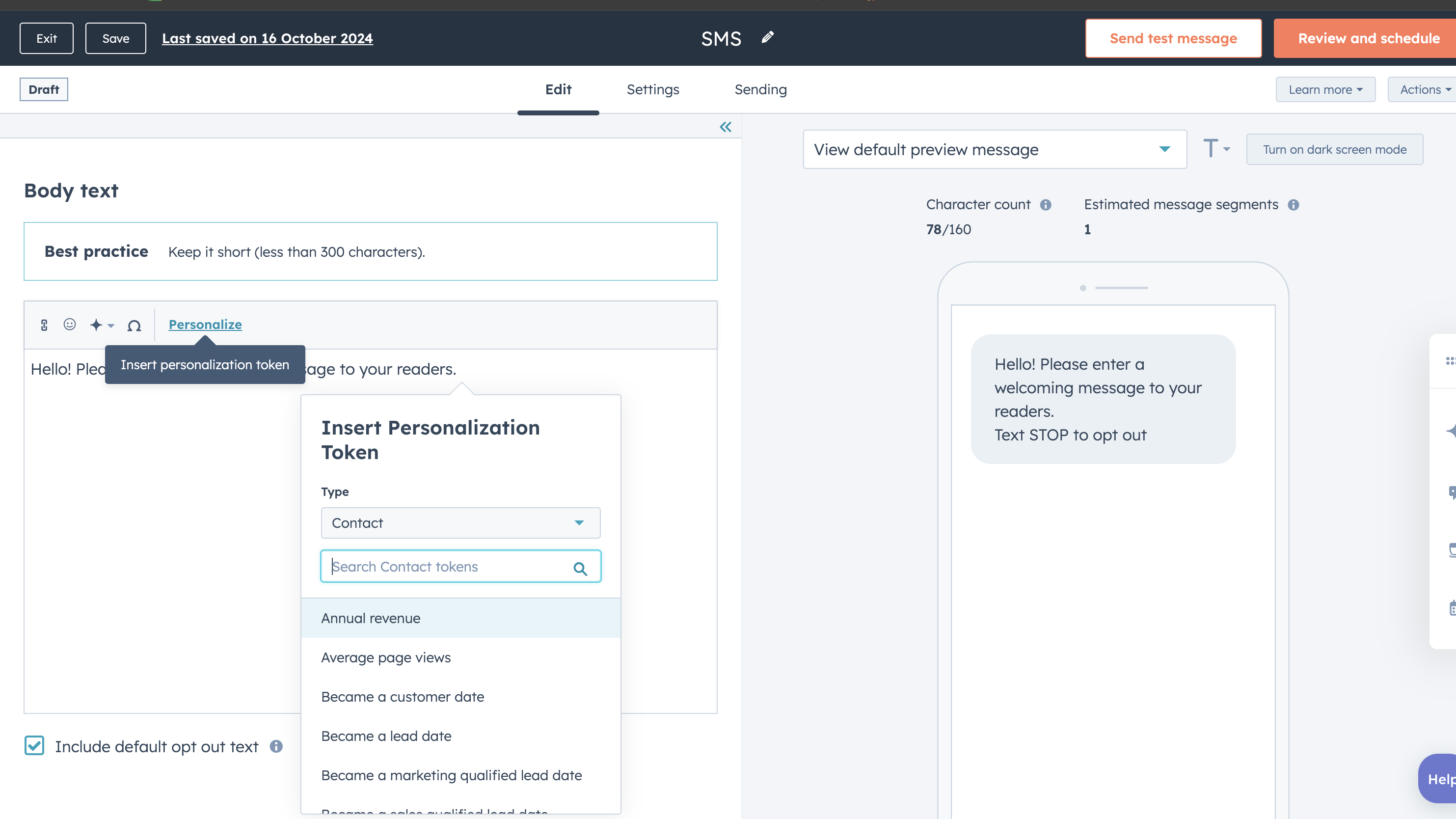Select Became a customer date token

[x=460, y=696]
